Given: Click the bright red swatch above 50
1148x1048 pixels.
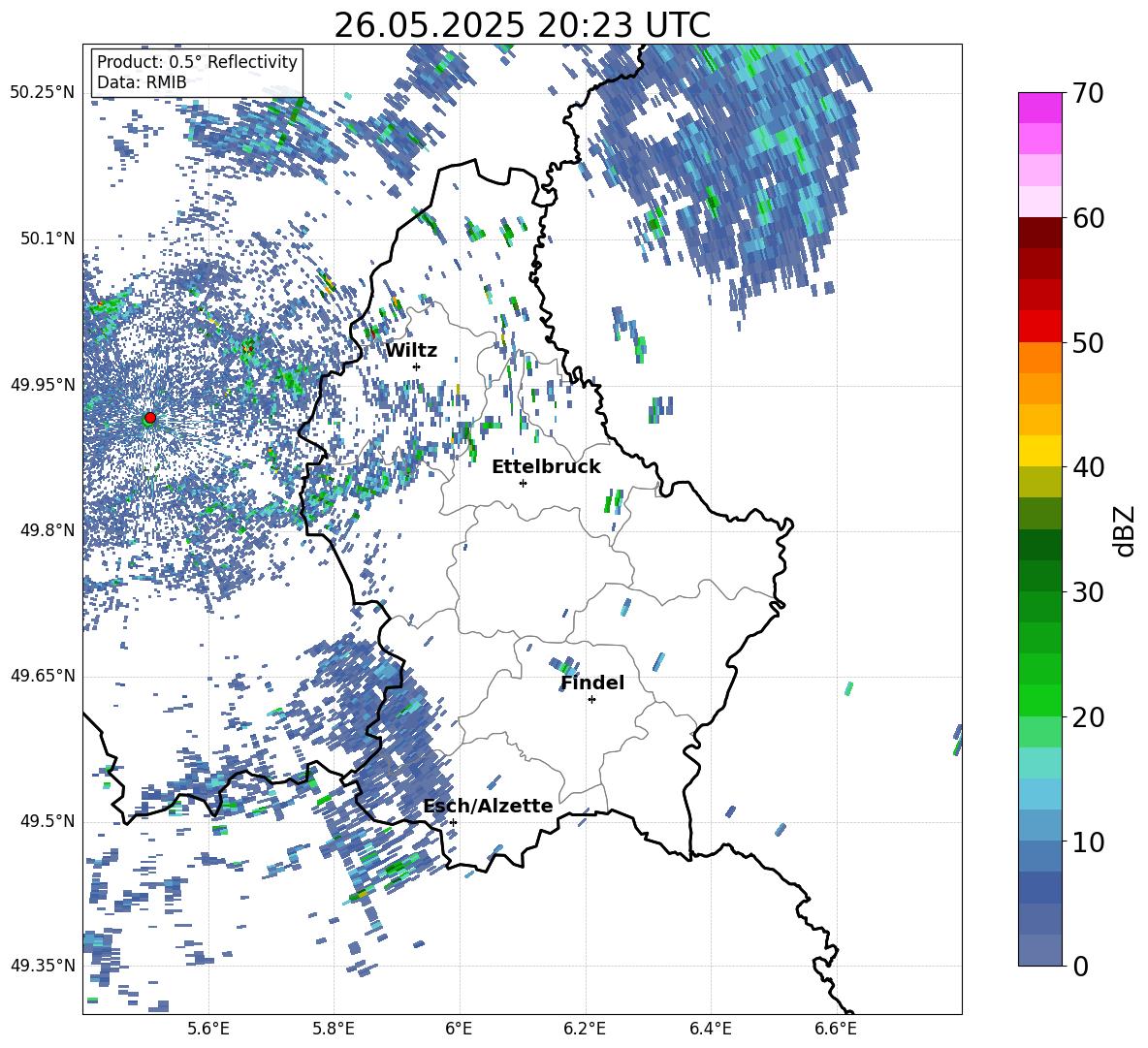Looking at the screenshot, I should click(x=1039, y=327).
